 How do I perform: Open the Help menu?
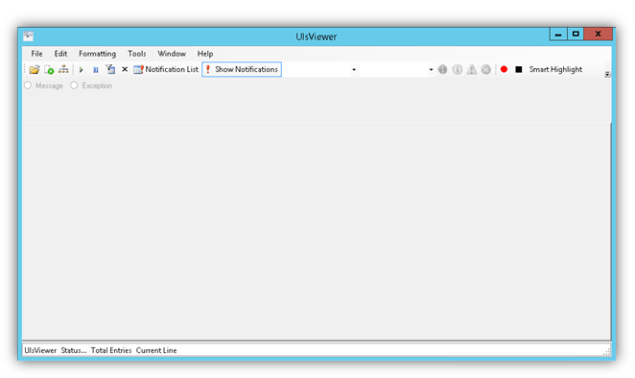coord(205,53)
